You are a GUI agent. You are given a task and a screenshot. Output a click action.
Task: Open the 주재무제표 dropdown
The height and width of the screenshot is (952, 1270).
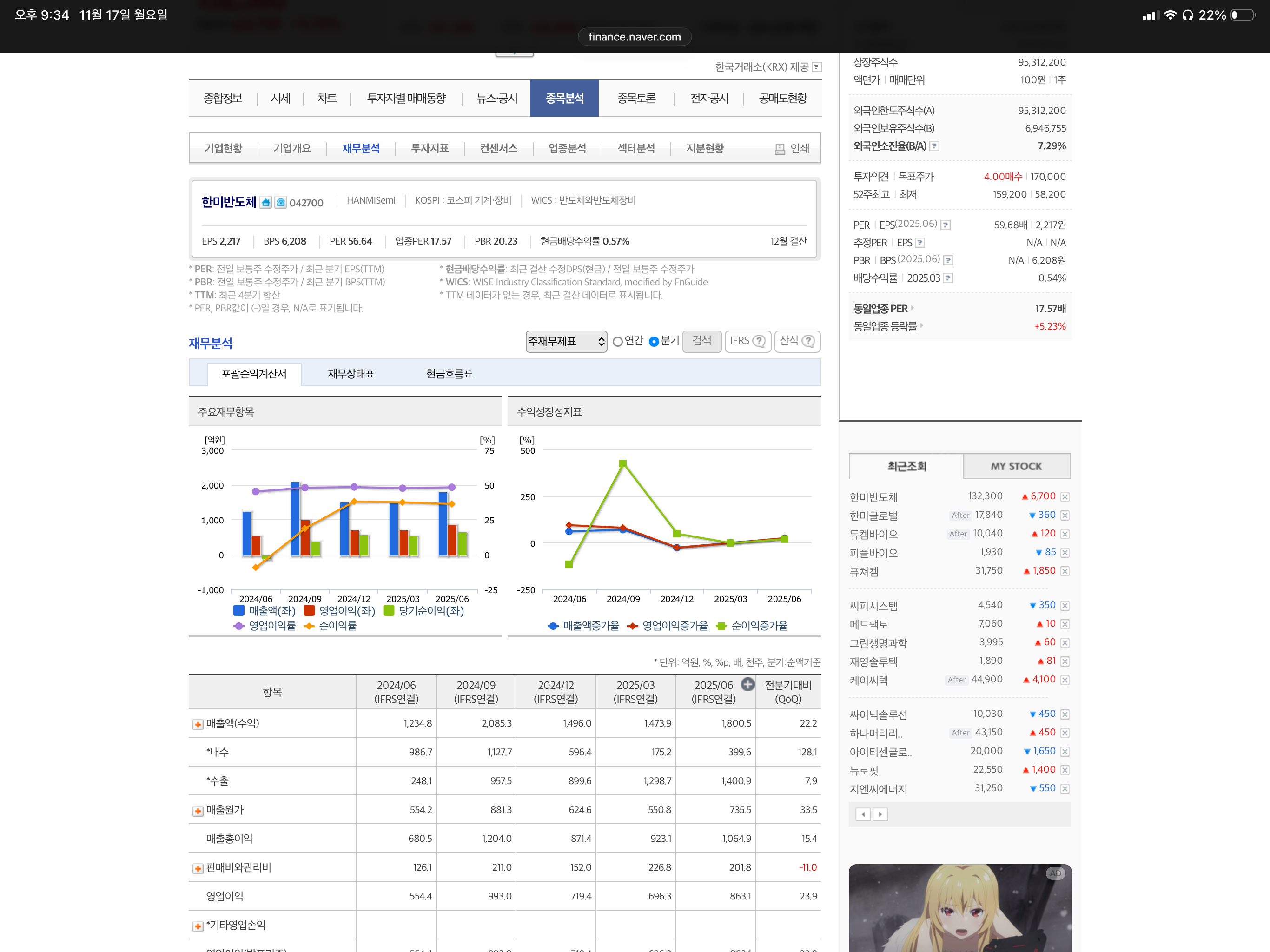(566, 341)
